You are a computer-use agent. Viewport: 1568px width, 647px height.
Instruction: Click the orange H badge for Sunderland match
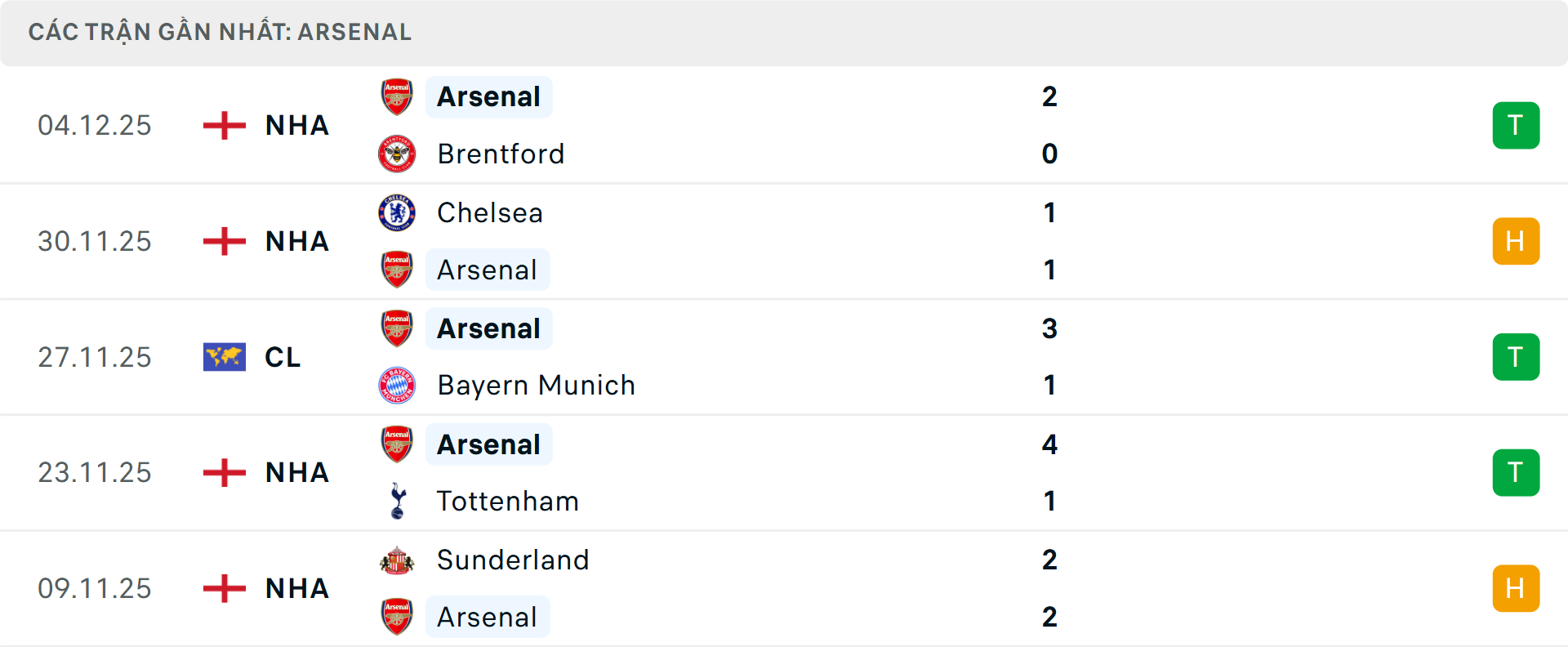[1516, 588]
